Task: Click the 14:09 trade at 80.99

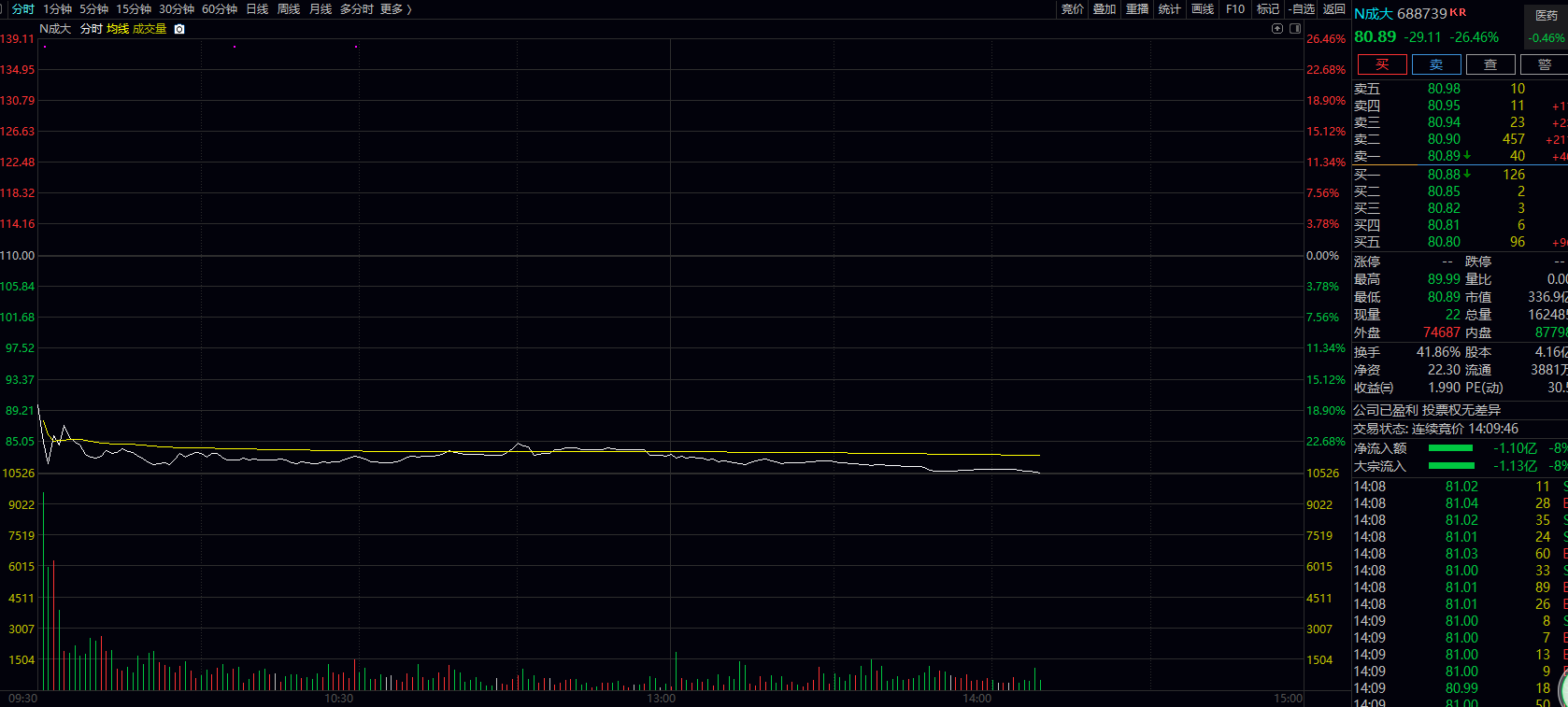Action: tap(1461, 688)
